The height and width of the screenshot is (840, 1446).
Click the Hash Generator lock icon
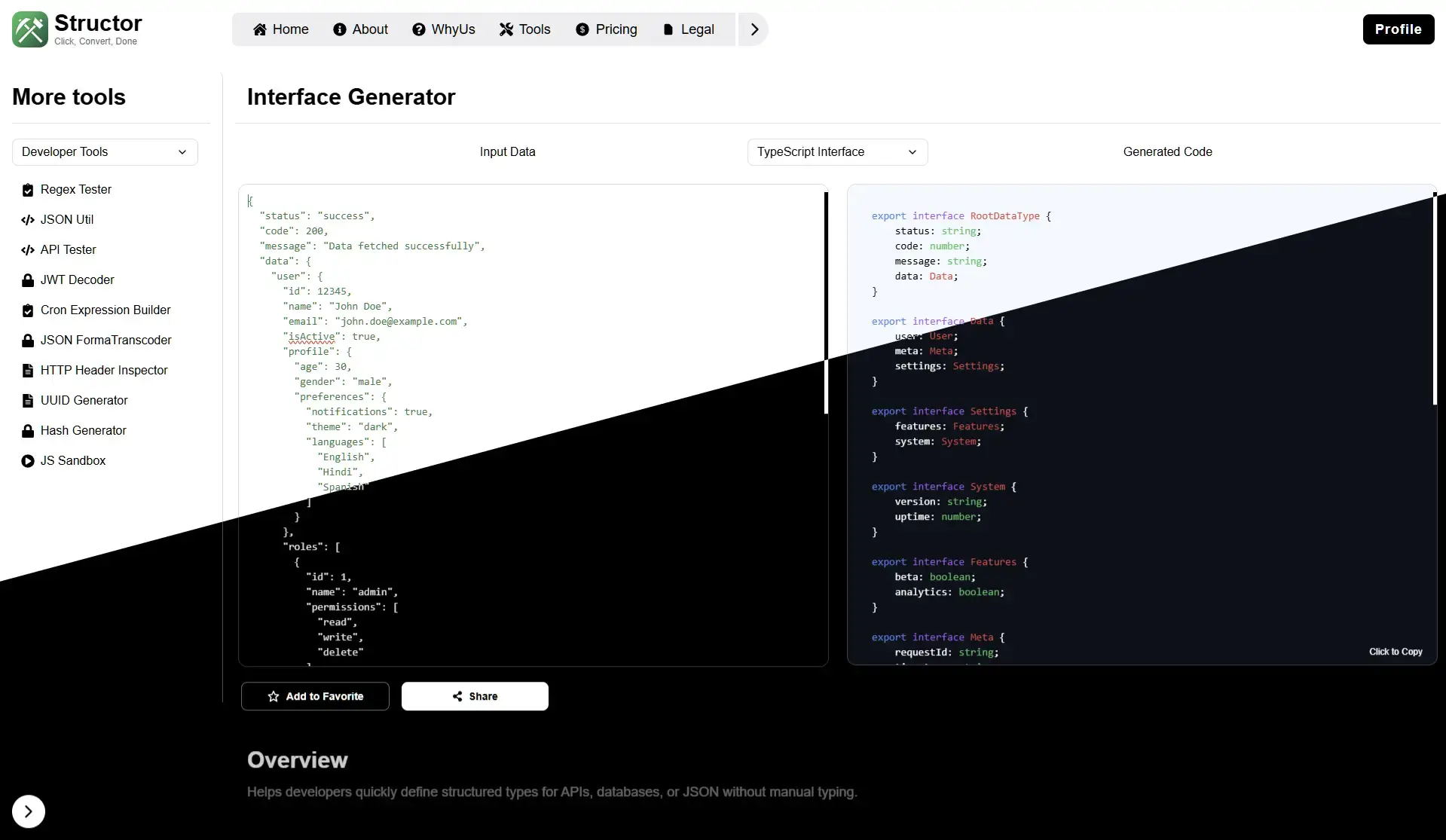click(x=28, y=431)
